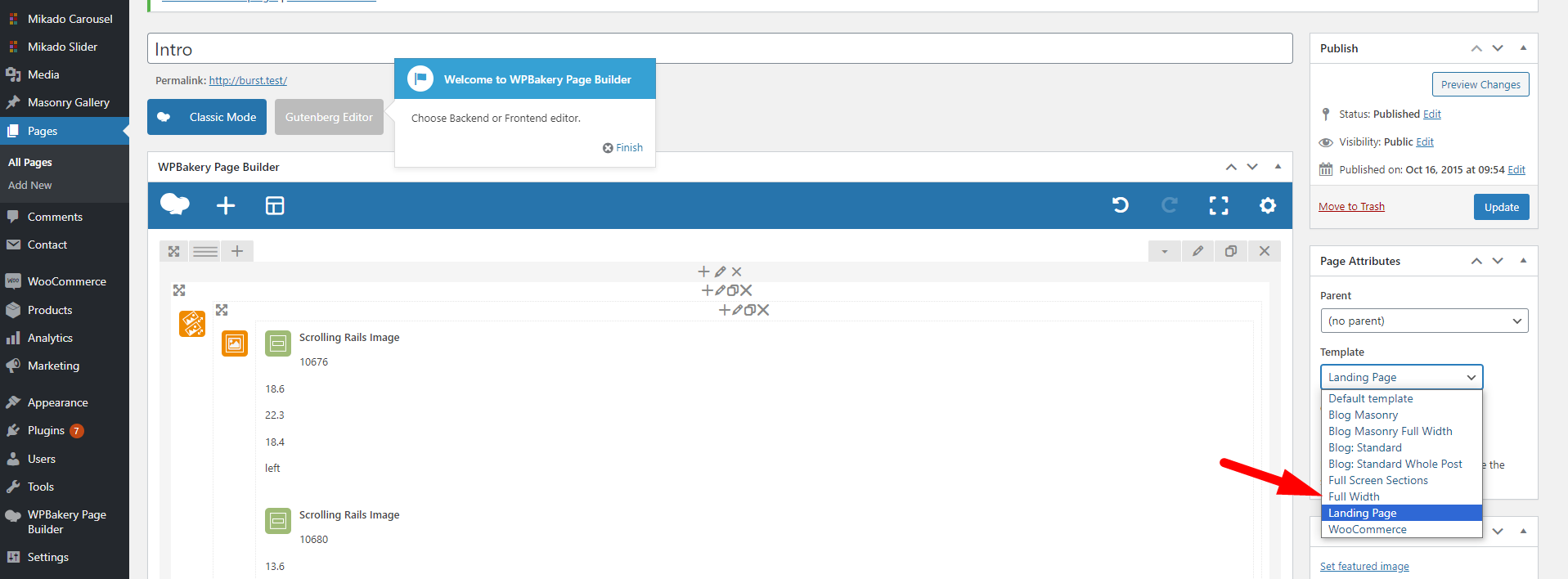Move the Page Attributes panel up
Screen dimensions: 1568x579
(1476, 261)
